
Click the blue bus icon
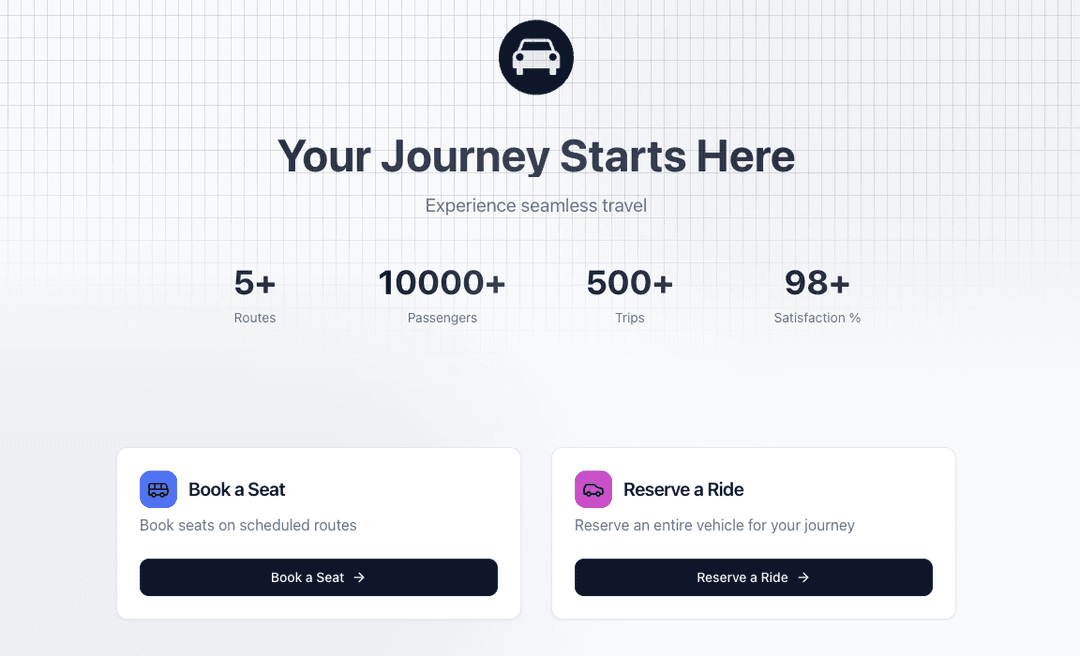[158, 490]
